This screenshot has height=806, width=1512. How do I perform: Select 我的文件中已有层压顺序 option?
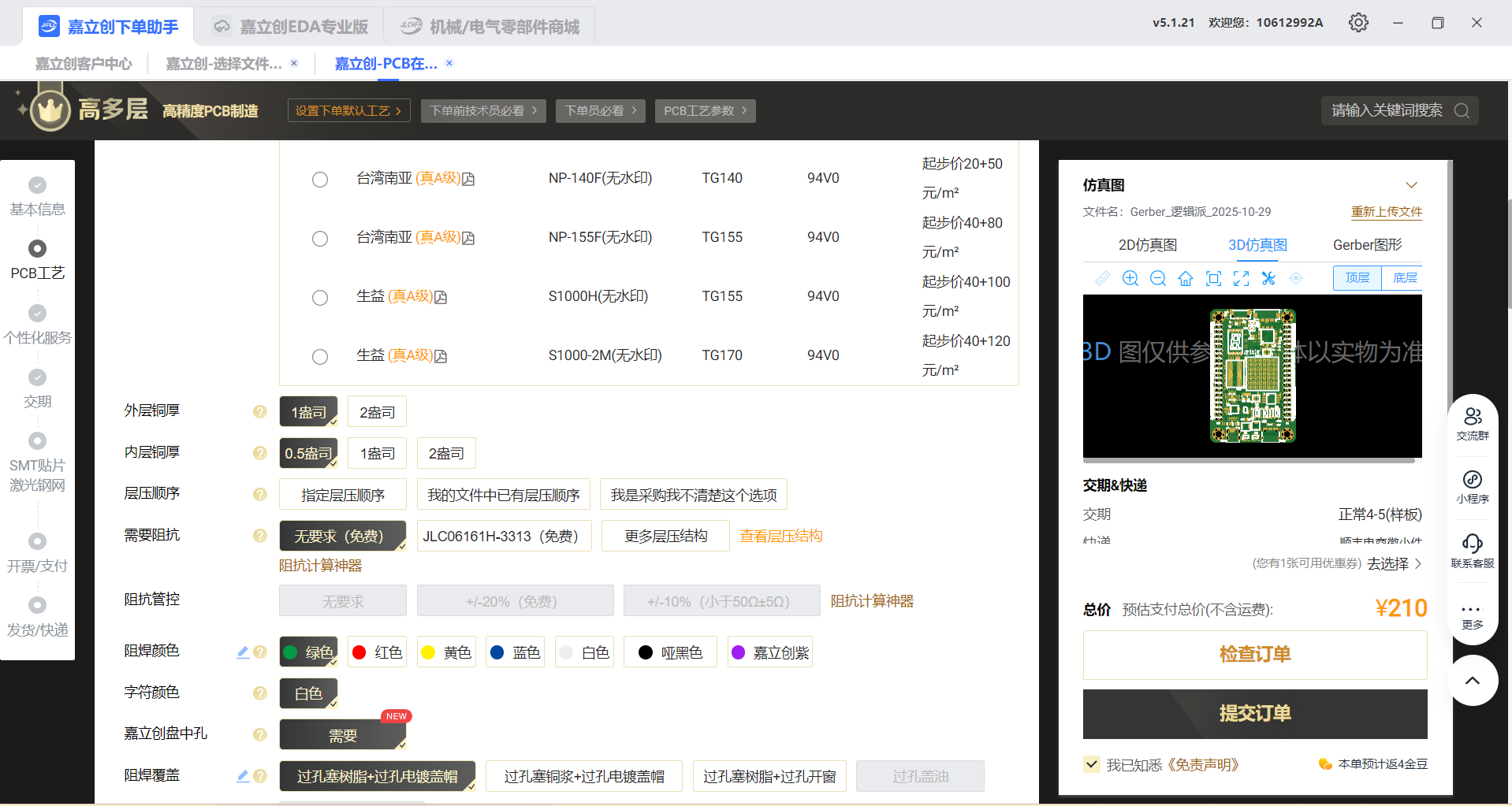click(503, 495)
